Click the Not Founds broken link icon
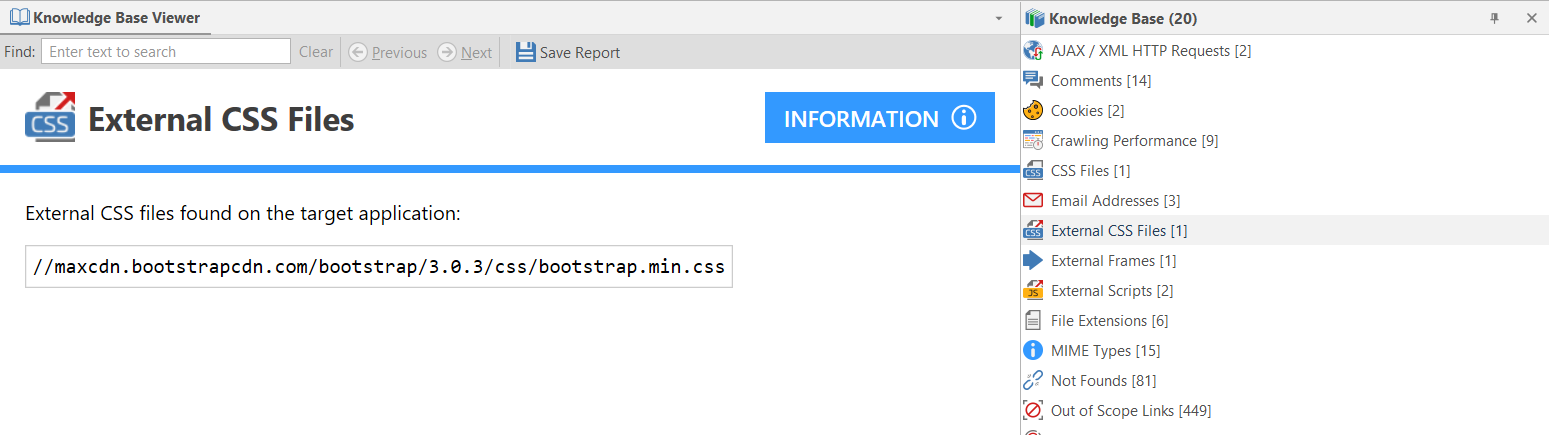 coord(1033,381)
